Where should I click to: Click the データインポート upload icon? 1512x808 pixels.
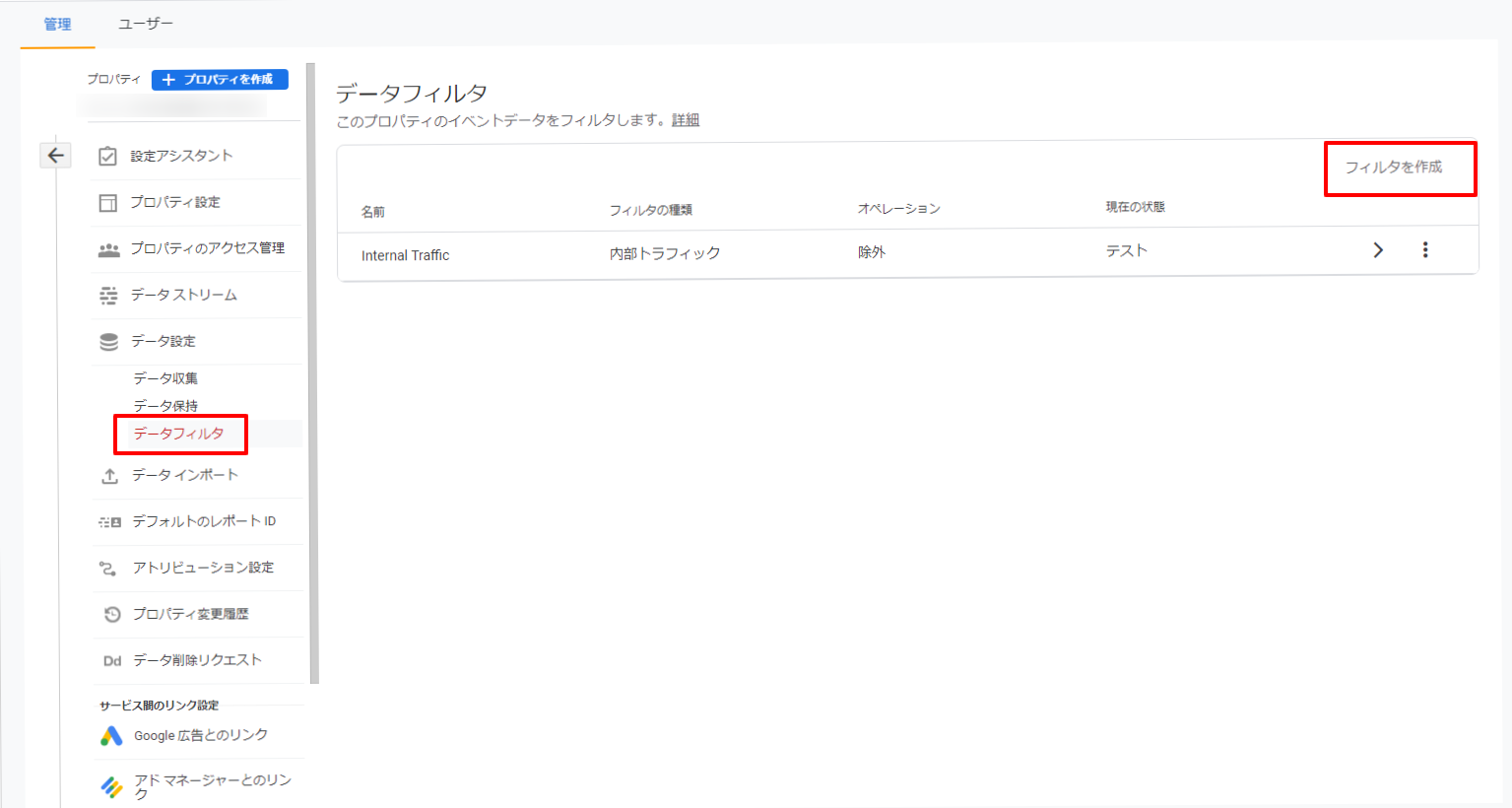[110, 476]
